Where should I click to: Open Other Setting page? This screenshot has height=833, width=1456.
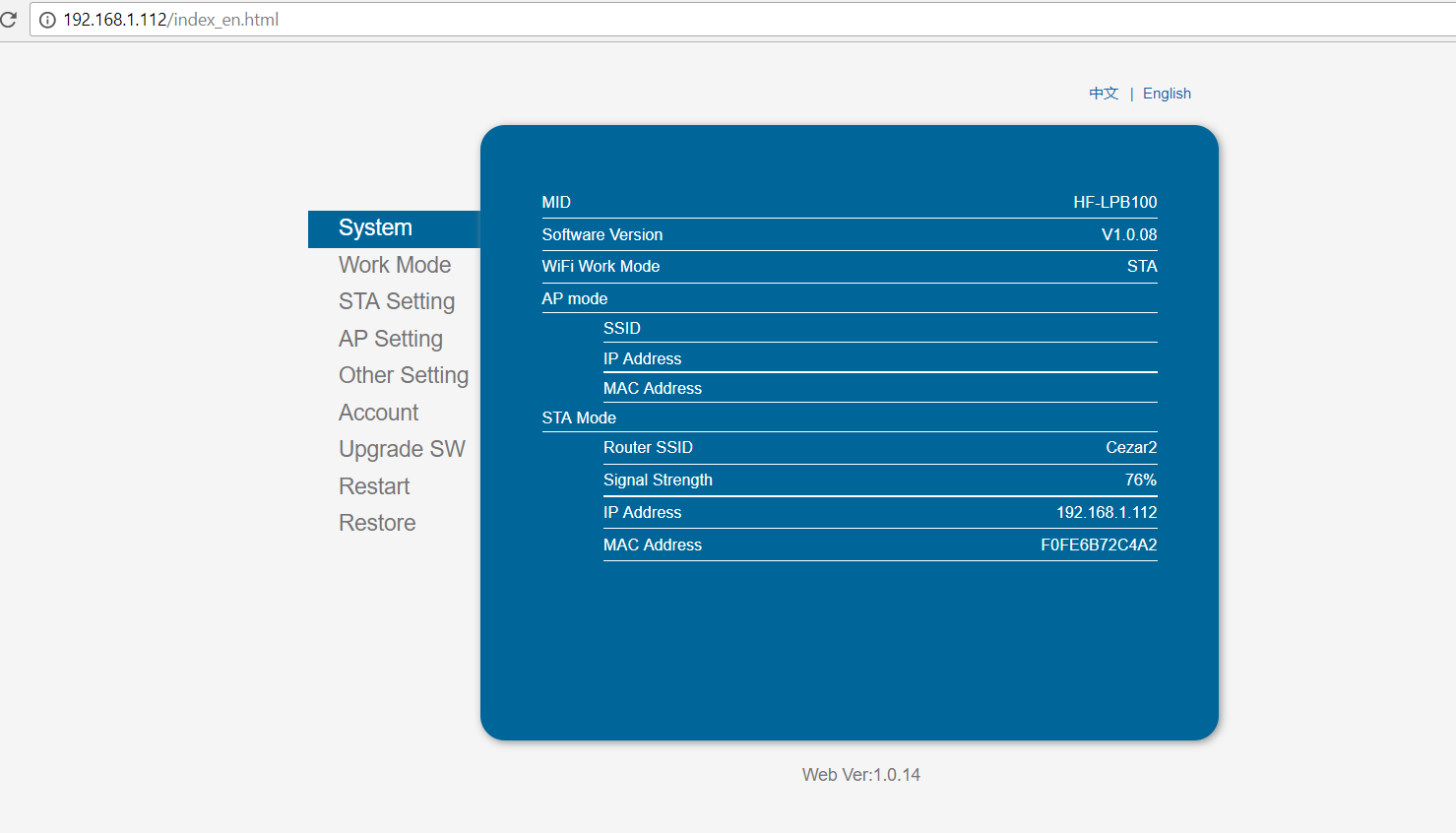pyautogui.click(x=404, y=375)
